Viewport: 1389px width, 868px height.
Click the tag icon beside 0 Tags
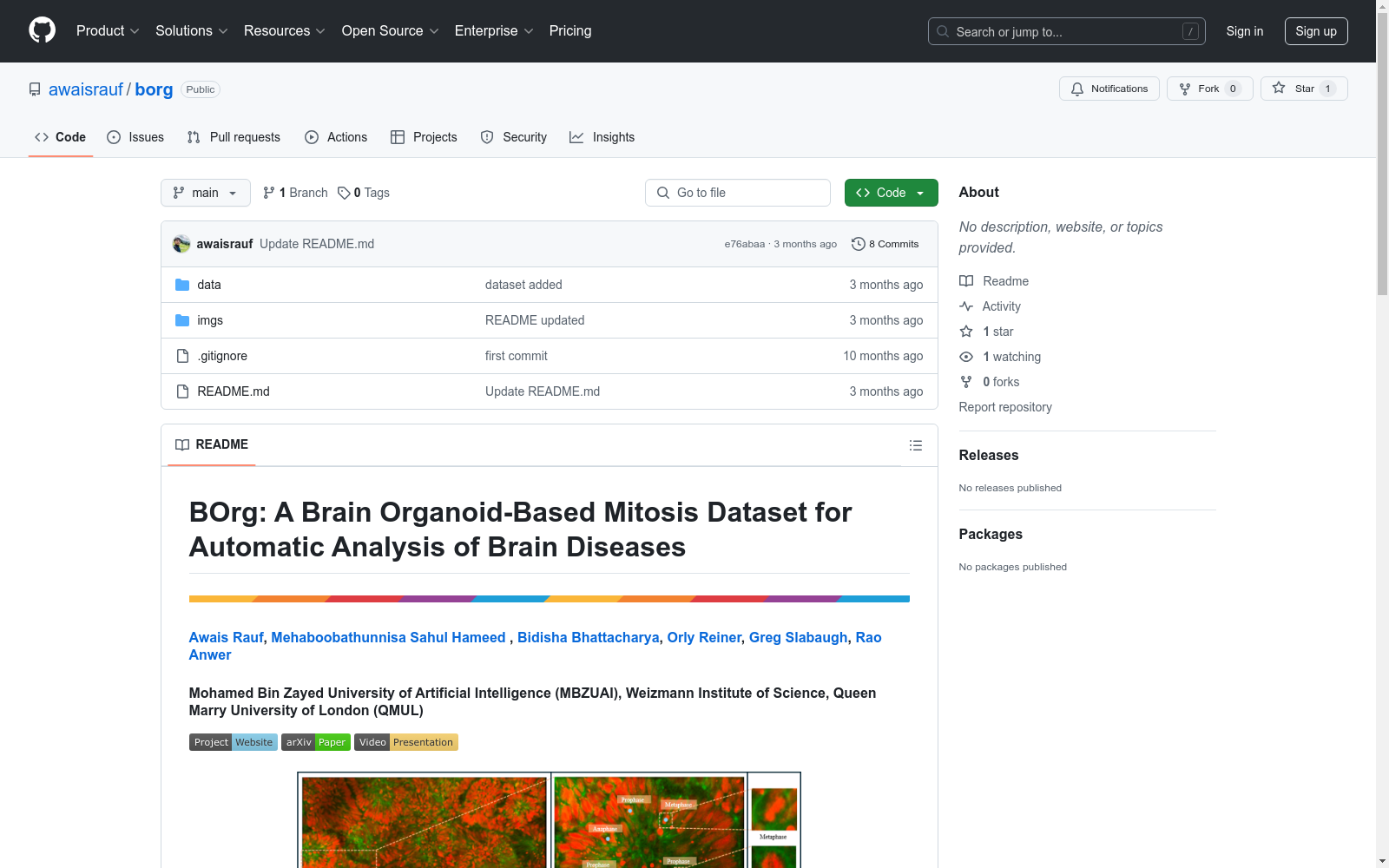click(344, 193)
